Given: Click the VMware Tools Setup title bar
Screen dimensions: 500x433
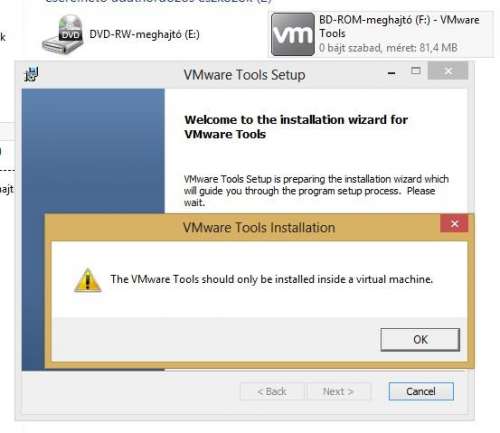Looking at the screenshot, I should point(244,75).
